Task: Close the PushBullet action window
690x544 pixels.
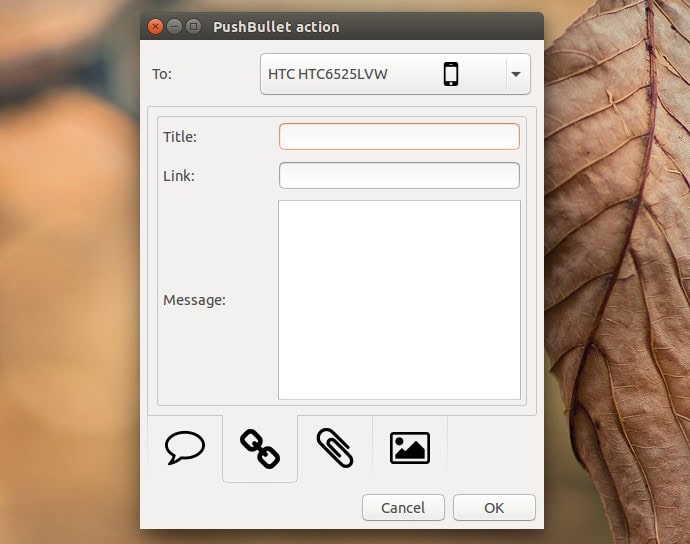Action: click(155, 27)
